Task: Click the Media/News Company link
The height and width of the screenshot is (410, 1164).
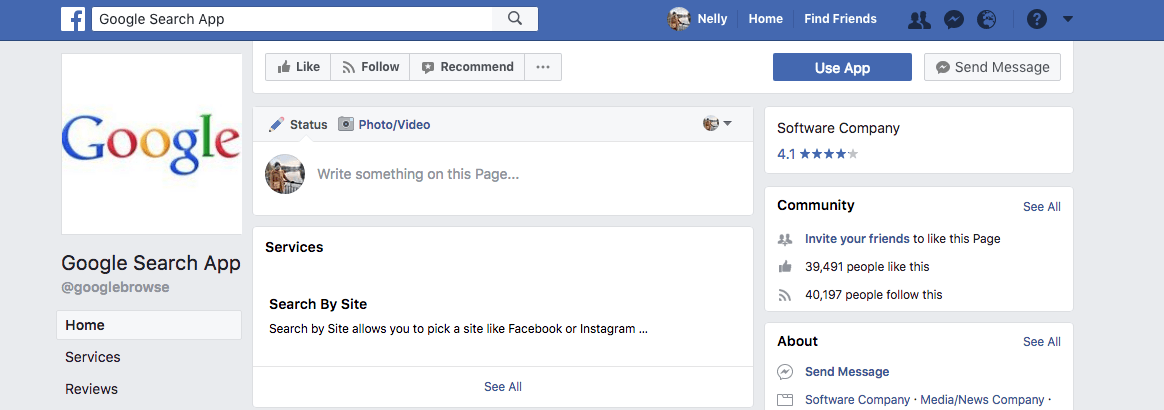Action: (x=982, y=400)
